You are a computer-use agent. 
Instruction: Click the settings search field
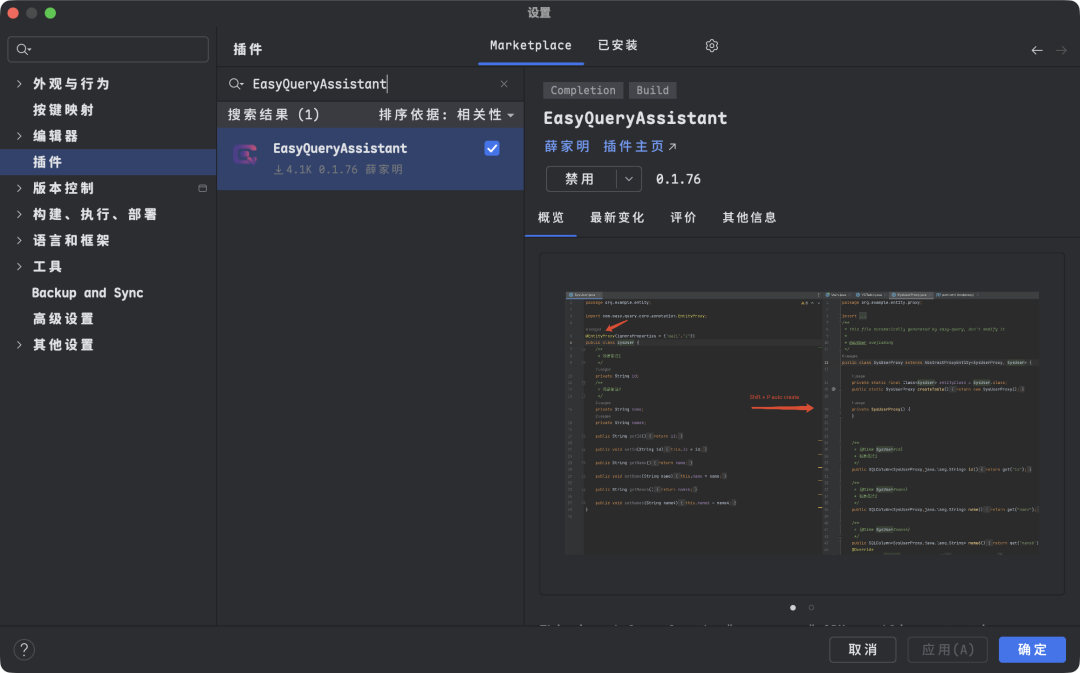coord(108,50)
